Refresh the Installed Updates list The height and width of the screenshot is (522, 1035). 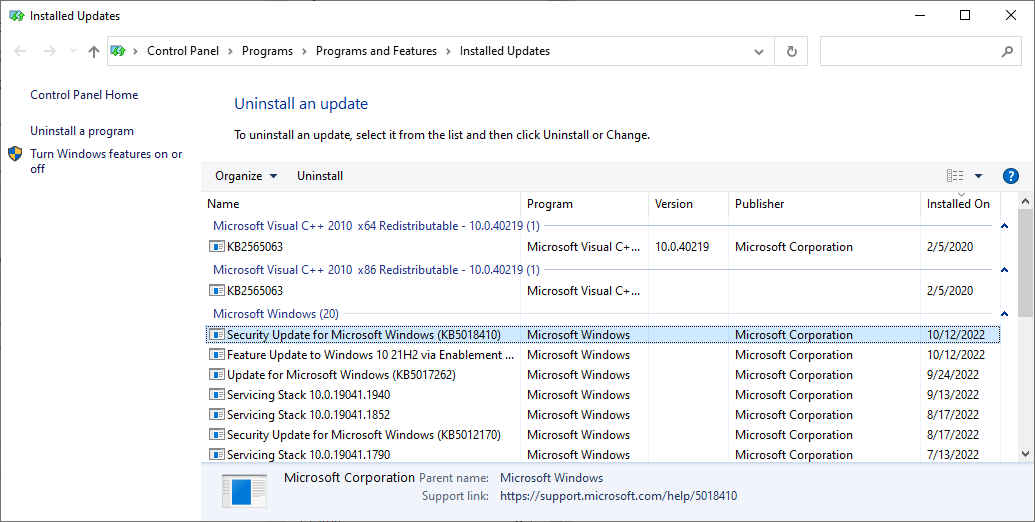coord(791,51)
